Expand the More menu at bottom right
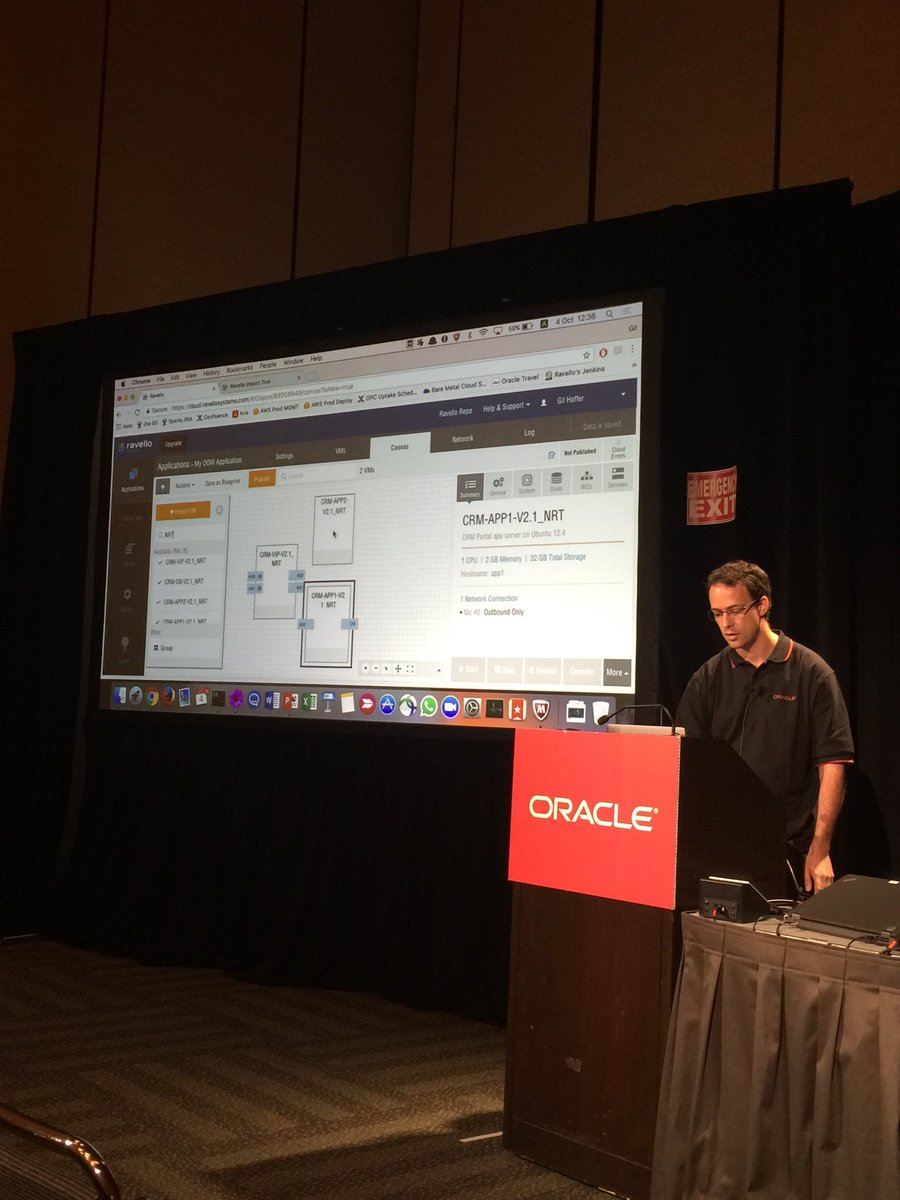 (617, 672)
